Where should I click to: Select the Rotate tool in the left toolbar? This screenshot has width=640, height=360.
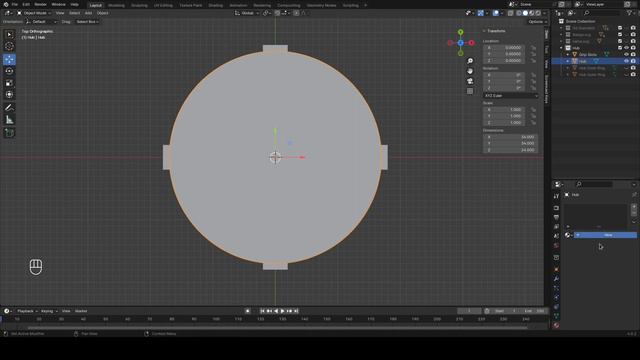coord(9,71)
